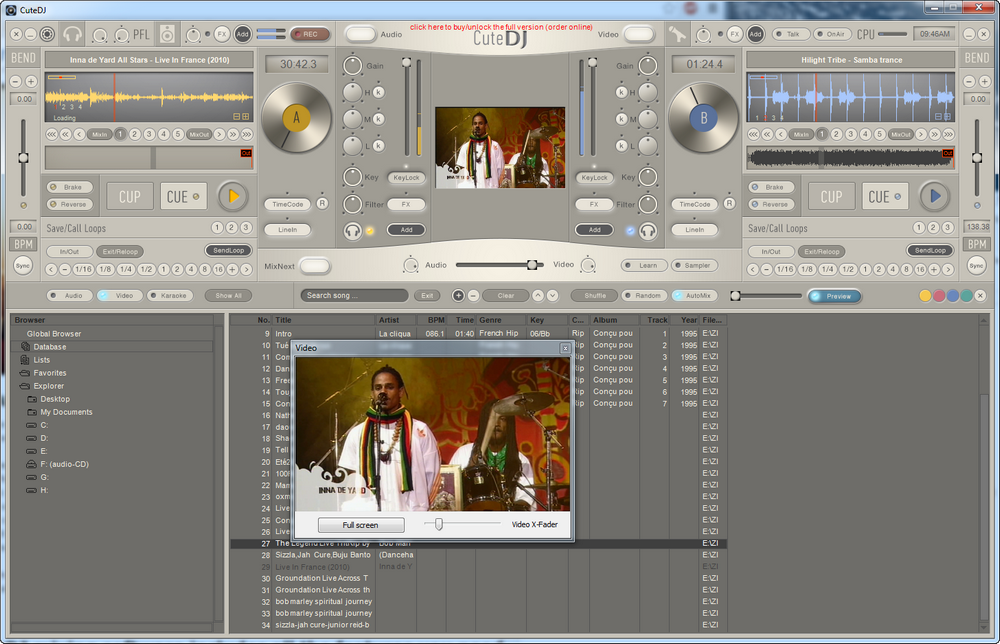Image resolution: width=1000 pixels, height=644 pixels.
Task: Toggle the Brake option on deck A
Action: [x=69, y=187]
